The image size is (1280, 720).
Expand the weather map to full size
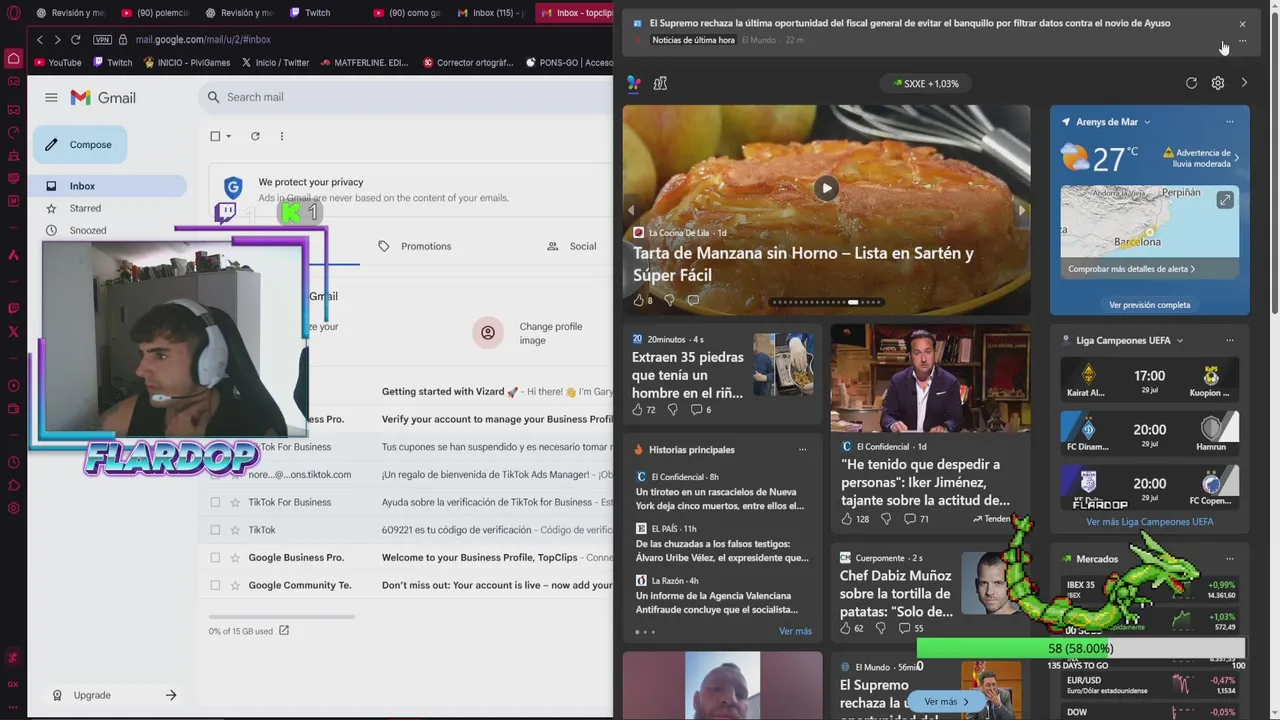(x=1225, y=200)
